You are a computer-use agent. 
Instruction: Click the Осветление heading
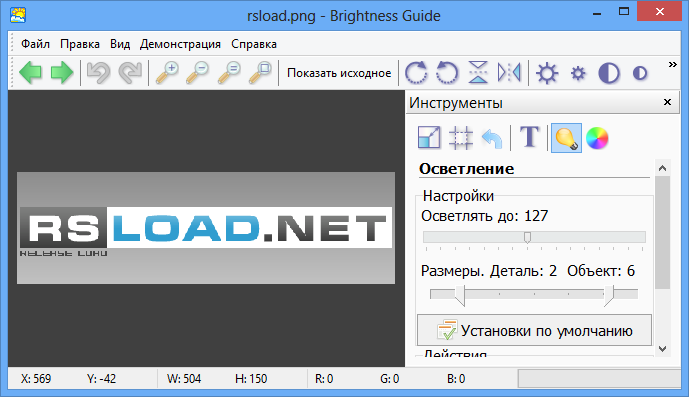click(x=466, y=169)
